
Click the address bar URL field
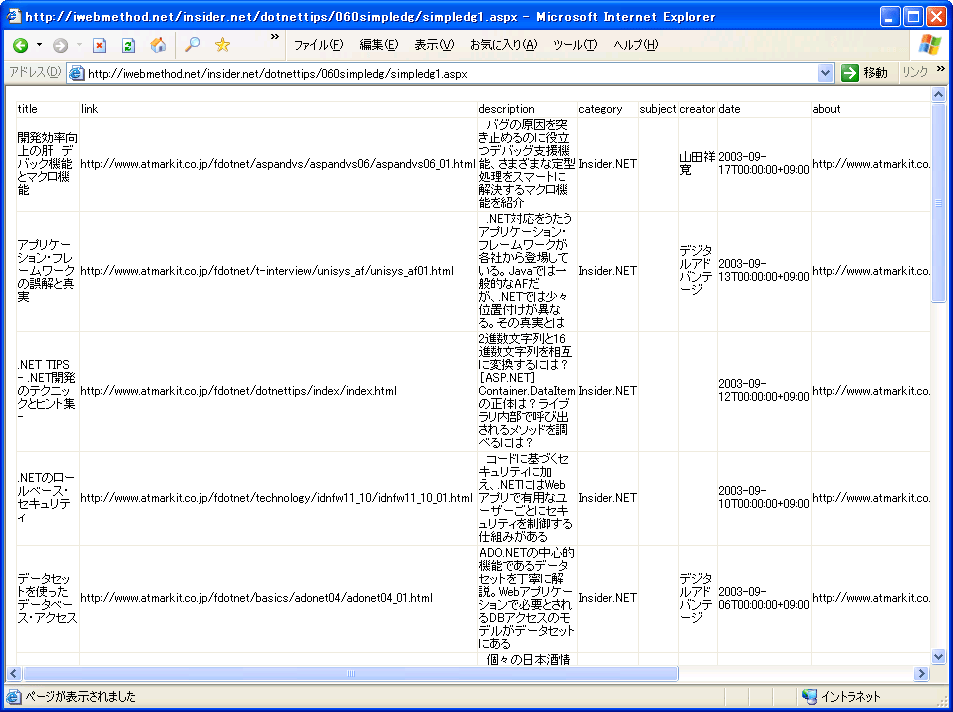click(x=450, y=74)
